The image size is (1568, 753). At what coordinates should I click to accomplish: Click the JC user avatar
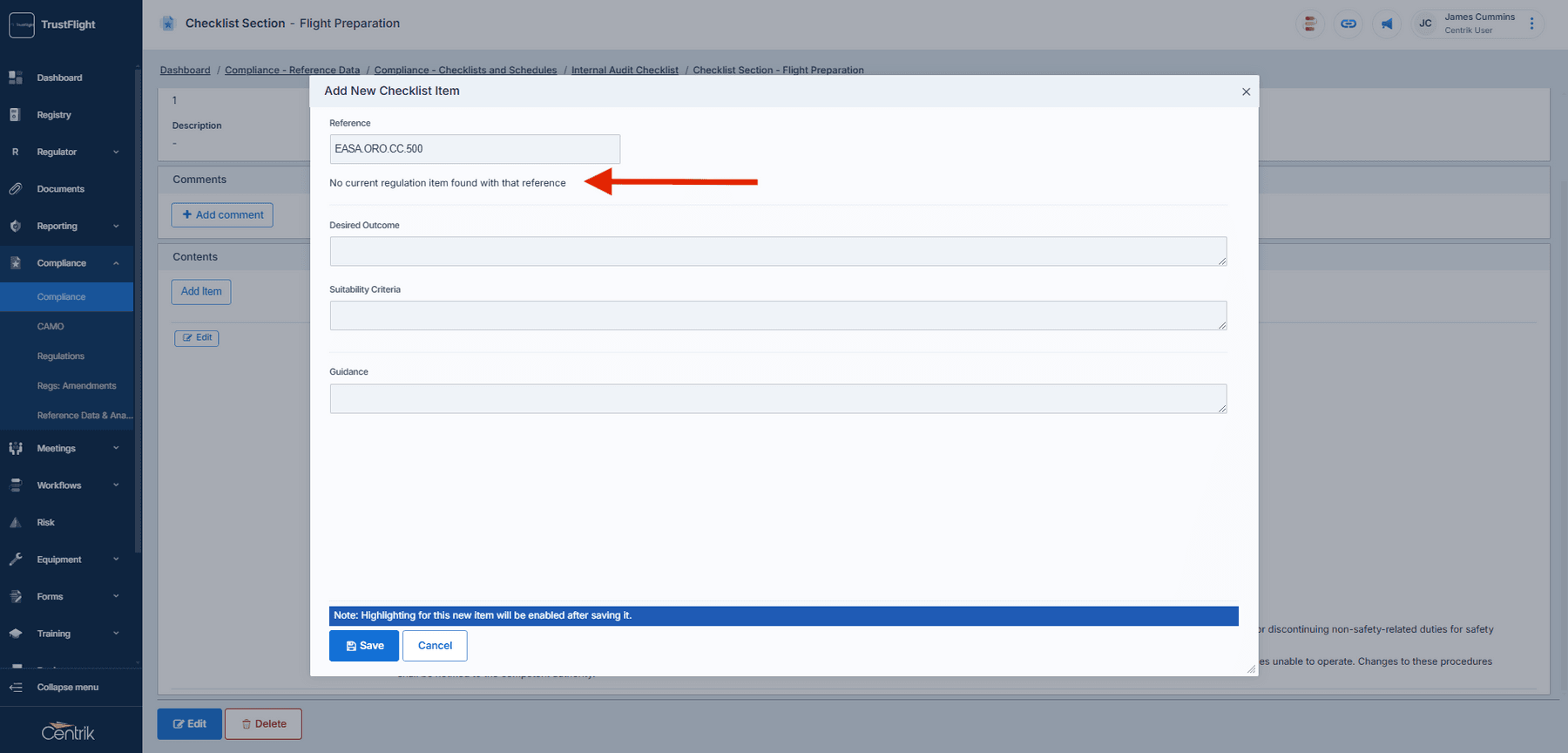coord(1425,24)
